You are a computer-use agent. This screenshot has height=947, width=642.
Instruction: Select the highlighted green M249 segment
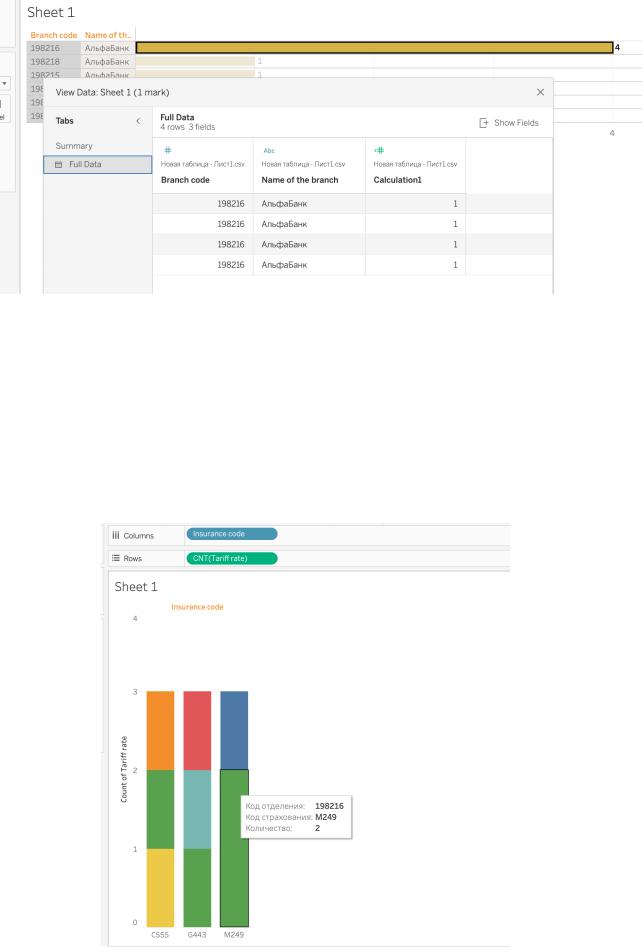[234, 848]
